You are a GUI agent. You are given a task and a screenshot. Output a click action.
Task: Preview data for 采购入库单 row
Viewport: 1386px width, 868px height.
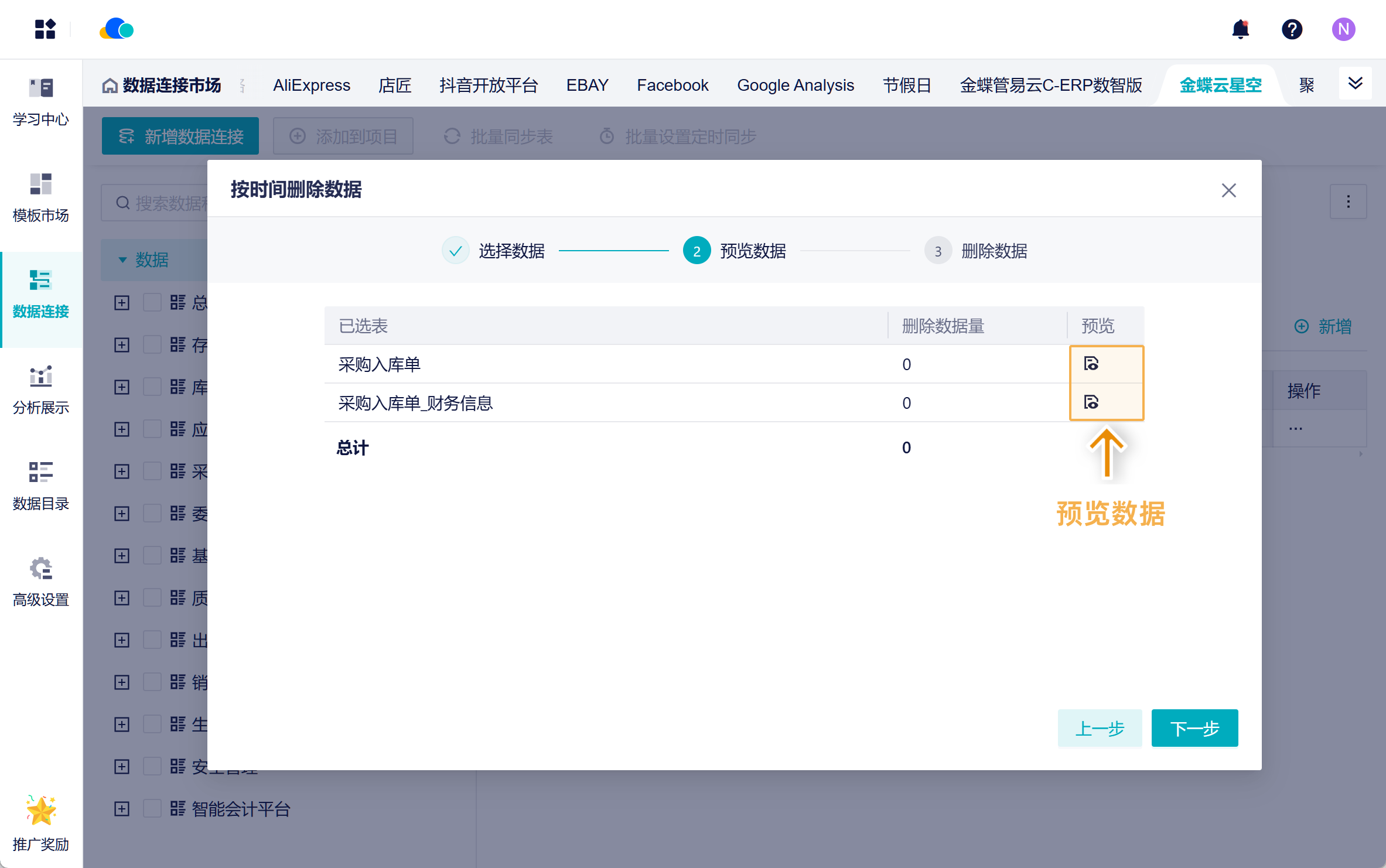[1091, 364]
